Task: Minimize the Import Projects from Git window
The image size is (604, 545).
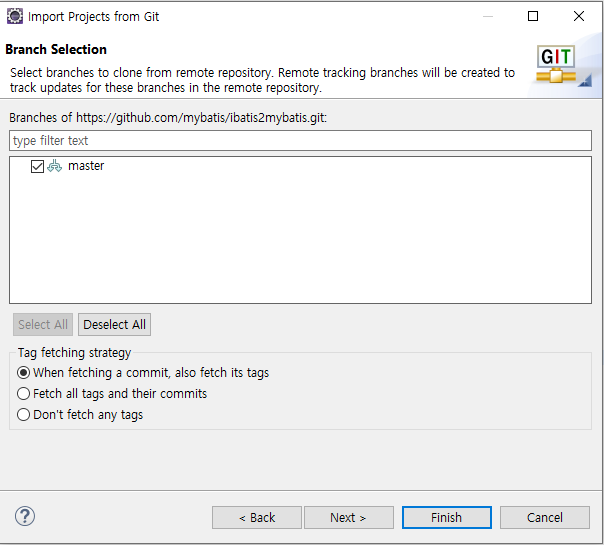Action: (x=488, y=16)
